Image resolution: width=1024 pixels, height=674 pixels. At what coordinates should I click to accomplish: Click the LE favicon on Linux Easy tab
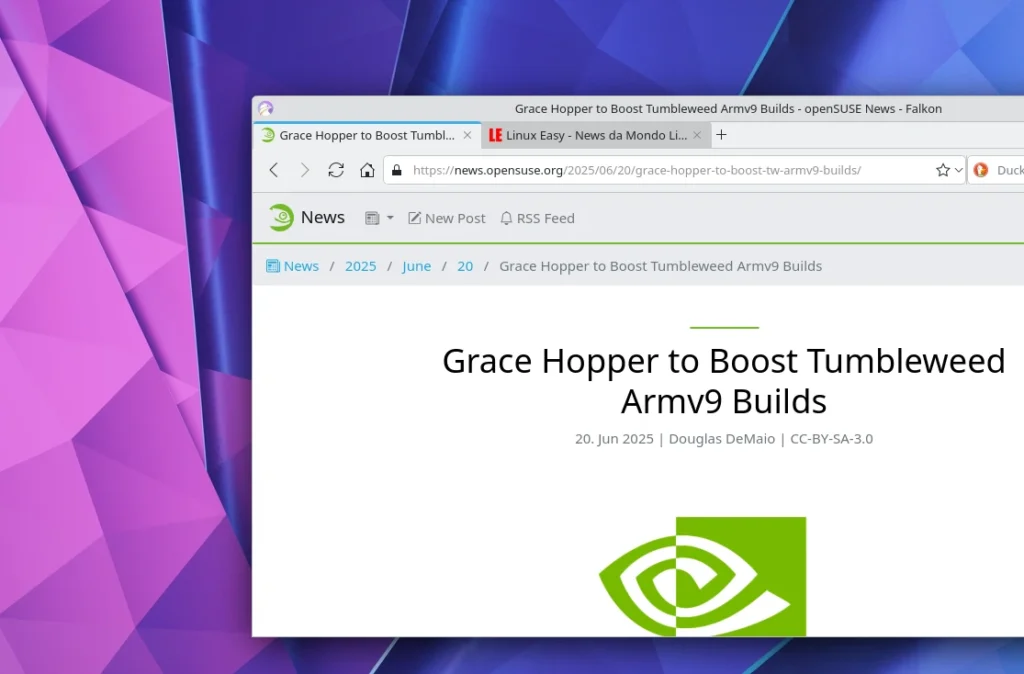click(494, 134)
